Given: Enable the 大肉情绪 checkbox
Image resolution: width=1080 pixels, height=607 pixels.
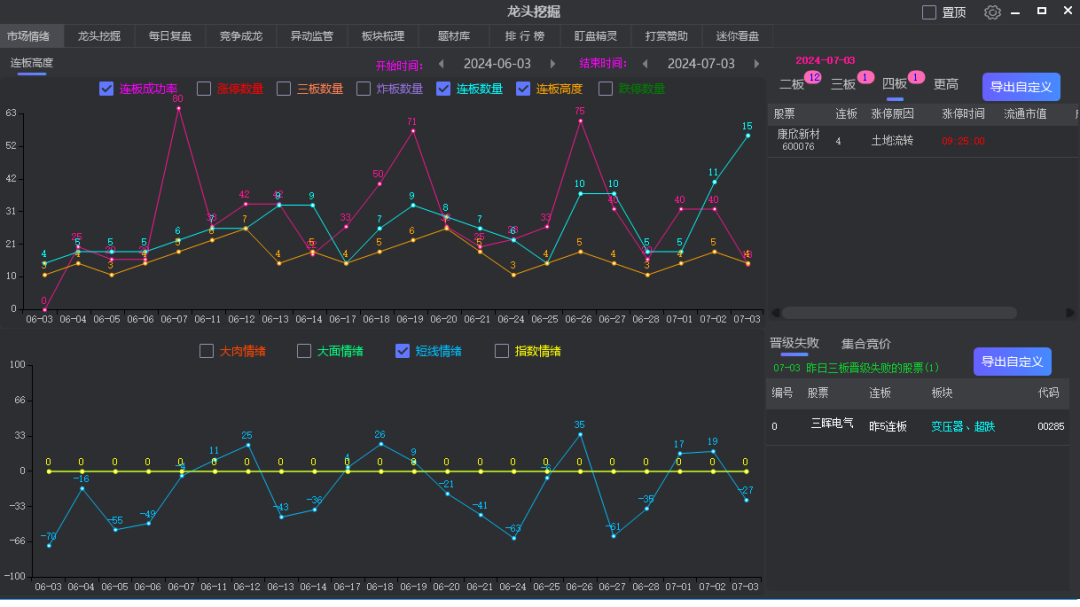Looking at the screenshot, I should [x=207, y=351].
